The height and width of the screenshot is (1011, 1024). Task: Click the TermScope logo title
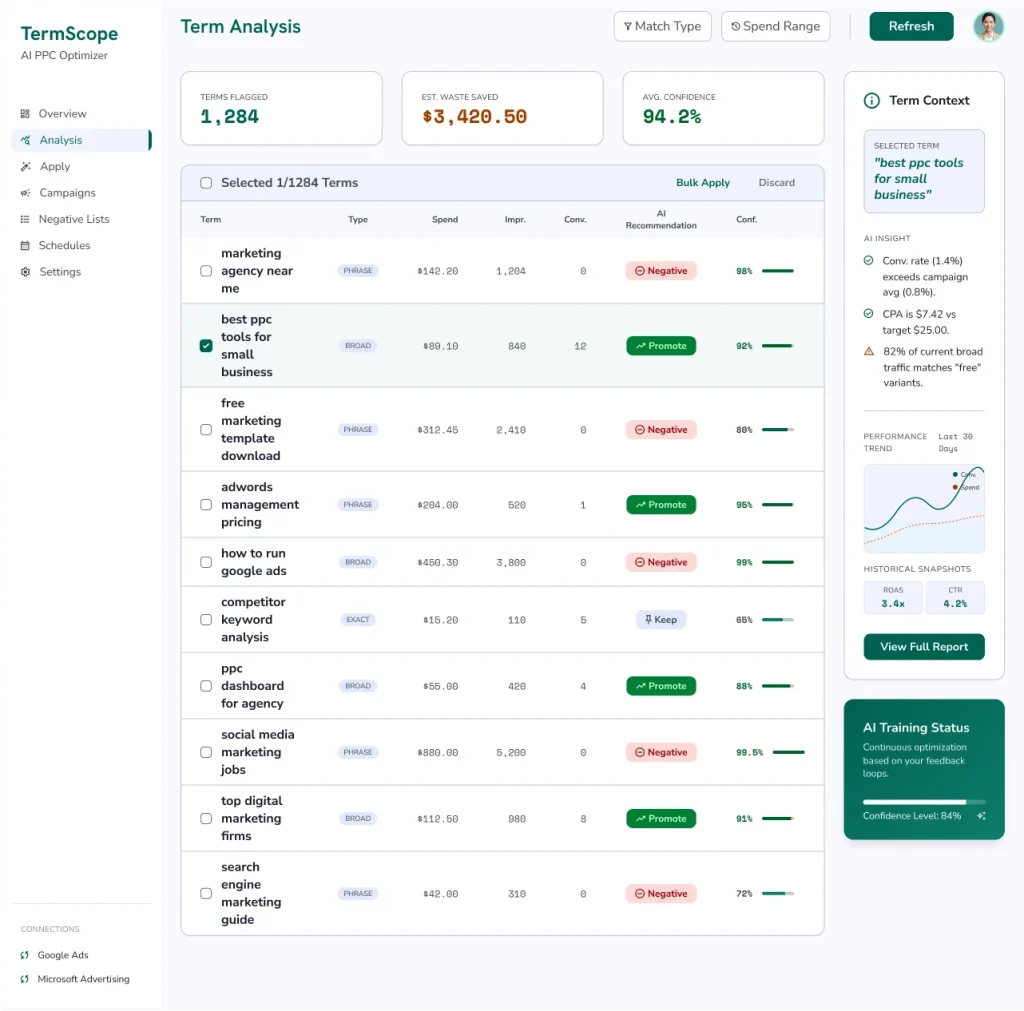coord(69,34)
